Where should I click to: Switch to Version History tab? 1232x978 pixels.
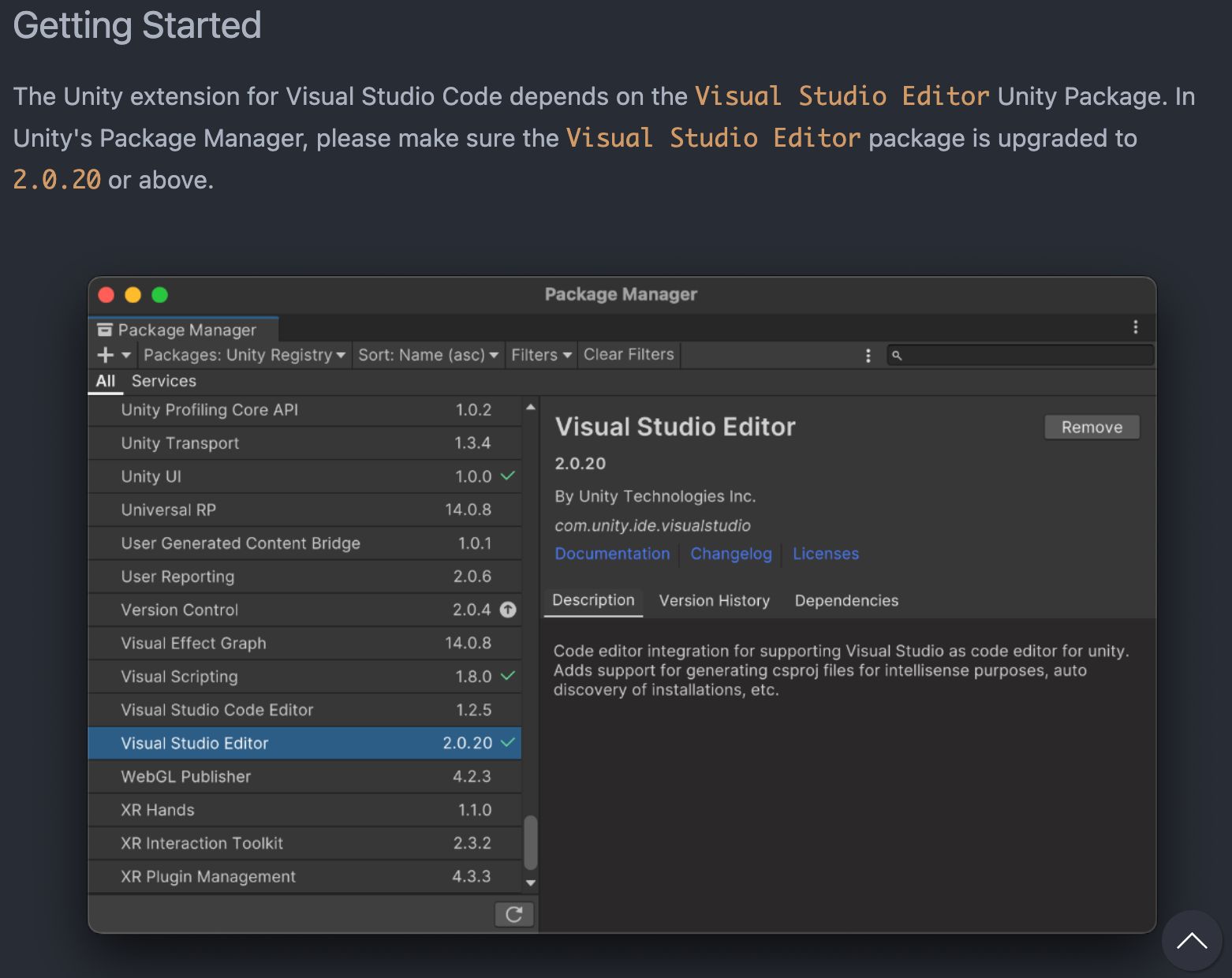point(715,601)
